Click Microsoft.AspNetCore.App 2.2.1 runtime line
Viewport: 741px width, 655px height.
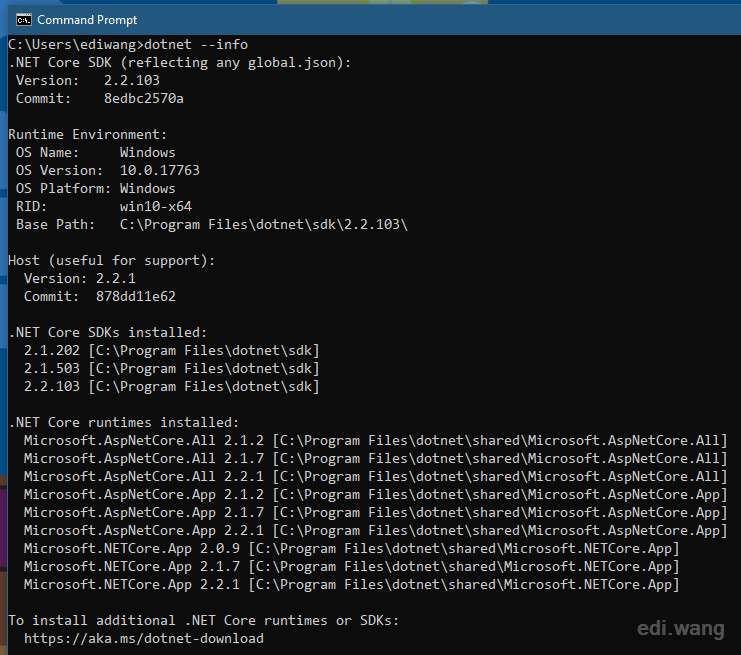click(375, 531)
